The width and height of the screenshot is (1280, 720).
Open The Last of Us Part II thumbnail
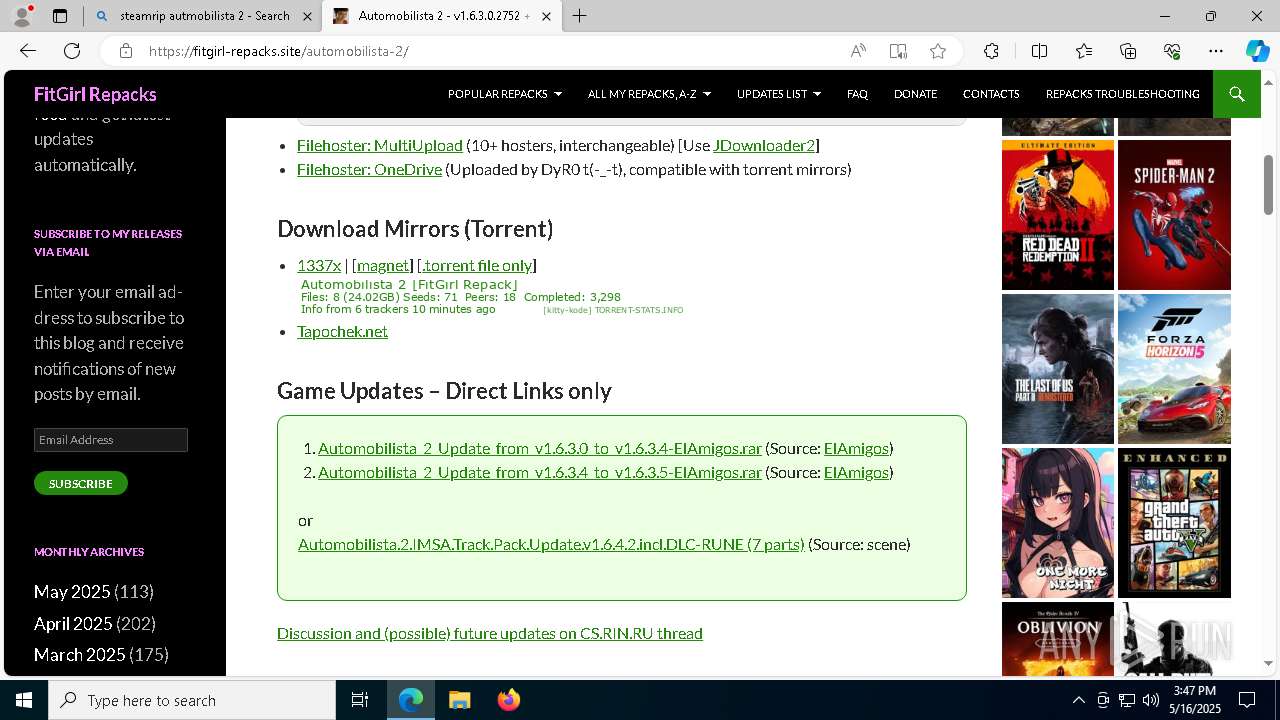[x=1058, y=369]
